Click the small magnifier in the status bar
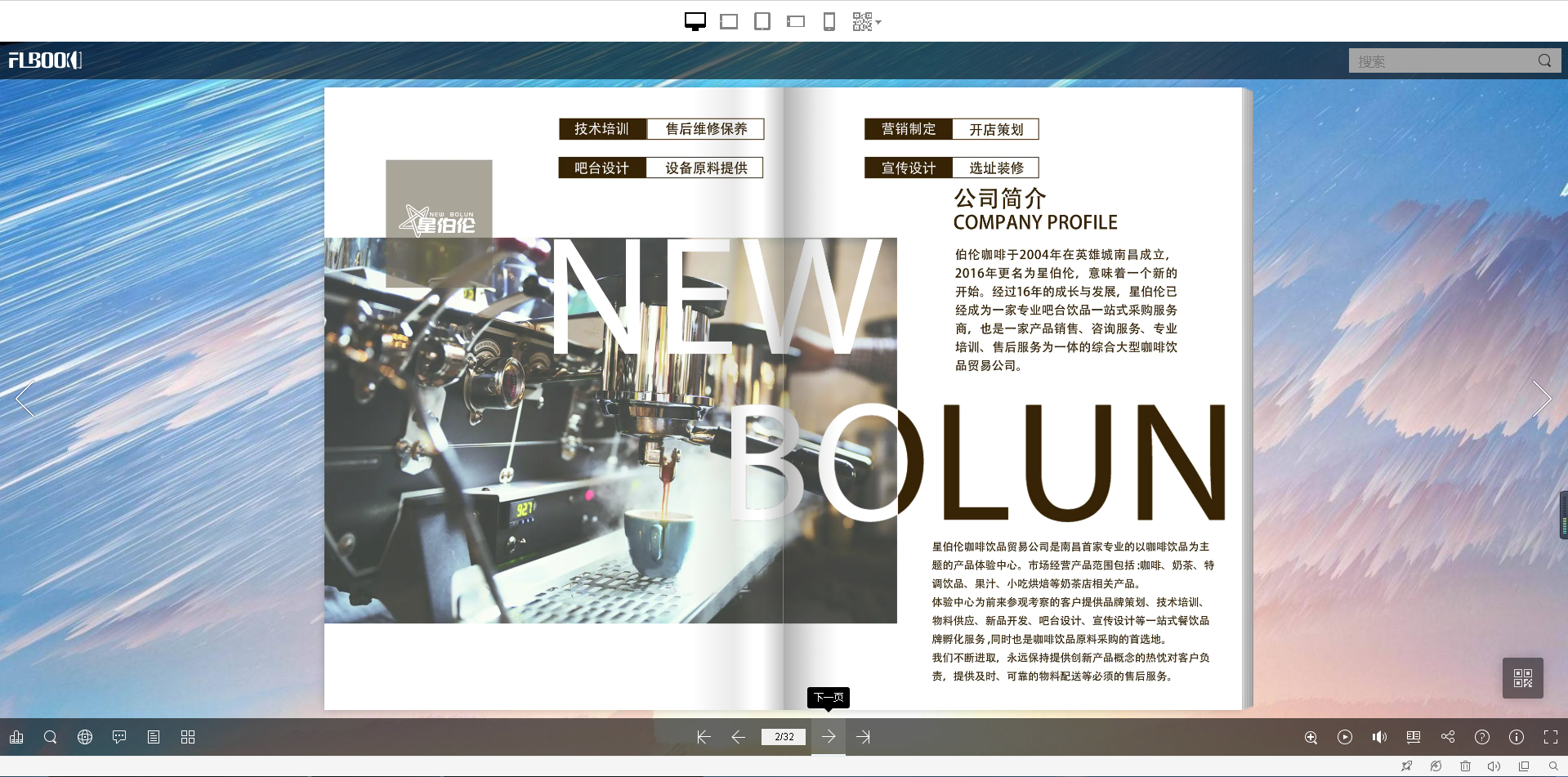This screenshot has height=777, width=1568. pos(1553,766)
